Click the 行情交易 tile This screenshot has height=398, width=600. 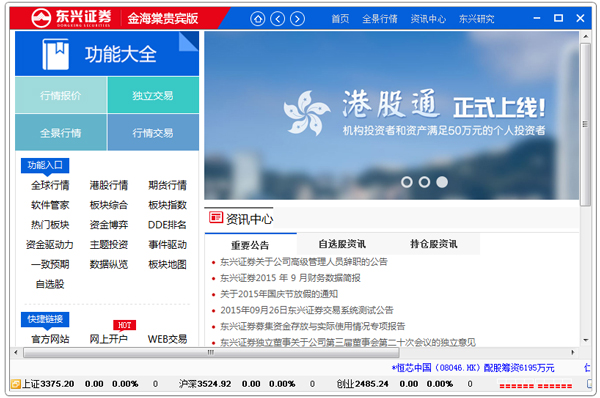click(x=153, y=132)
